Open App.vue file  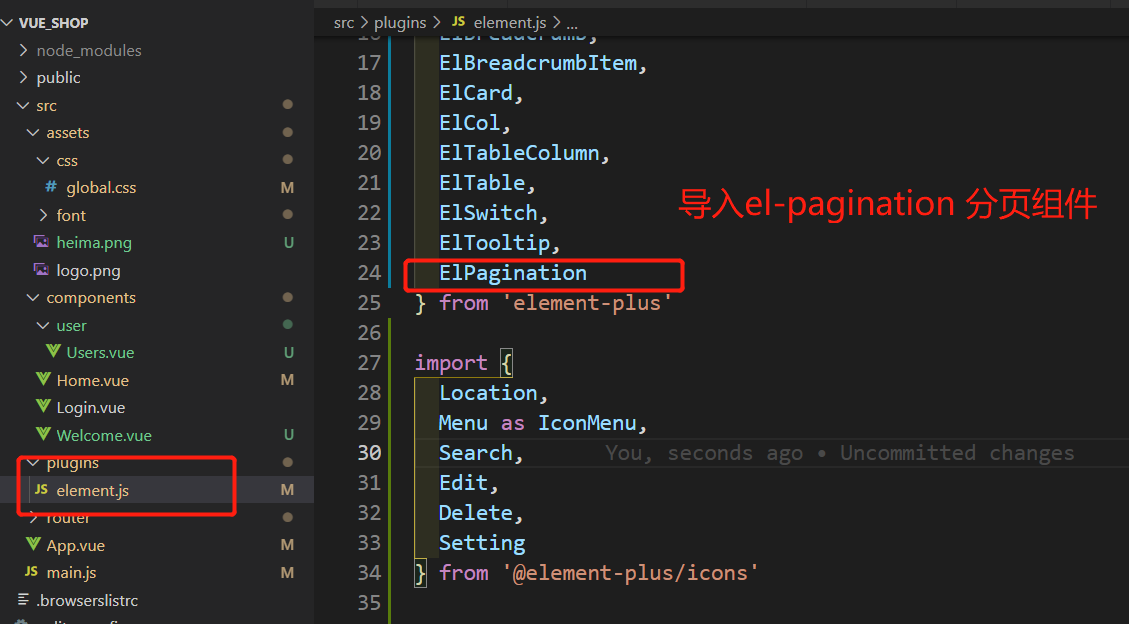point(76,546)
